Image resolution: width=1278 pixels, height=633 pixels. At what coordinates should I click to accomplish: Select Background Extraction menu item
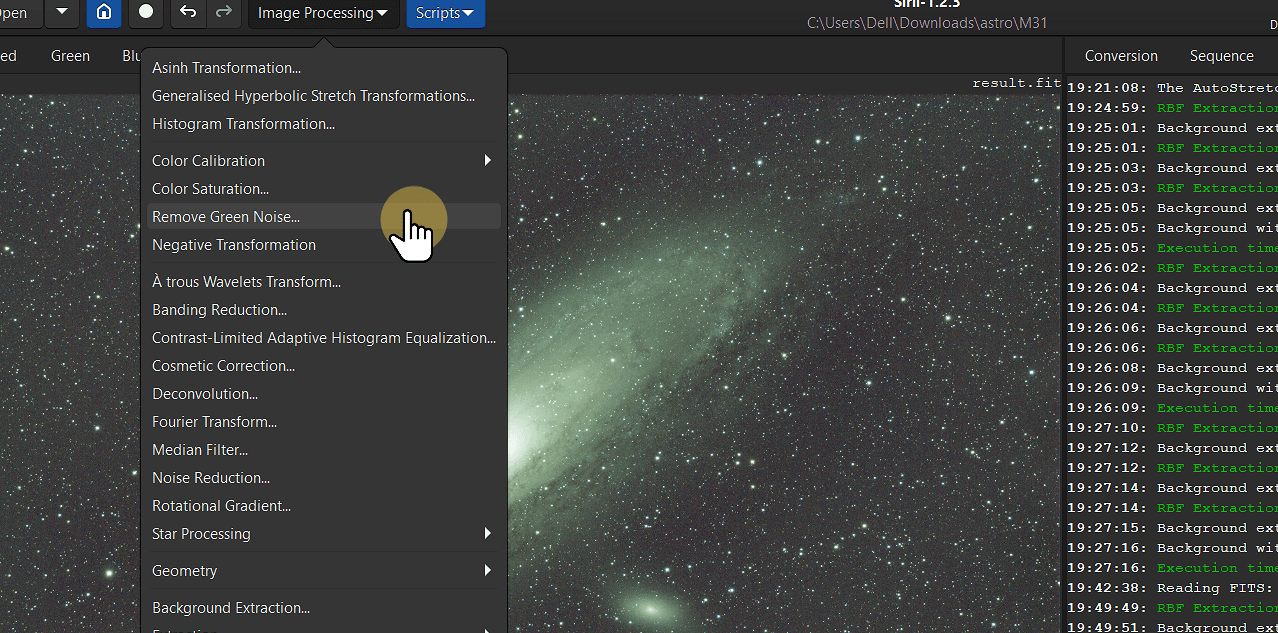click(x=231, y=608)
